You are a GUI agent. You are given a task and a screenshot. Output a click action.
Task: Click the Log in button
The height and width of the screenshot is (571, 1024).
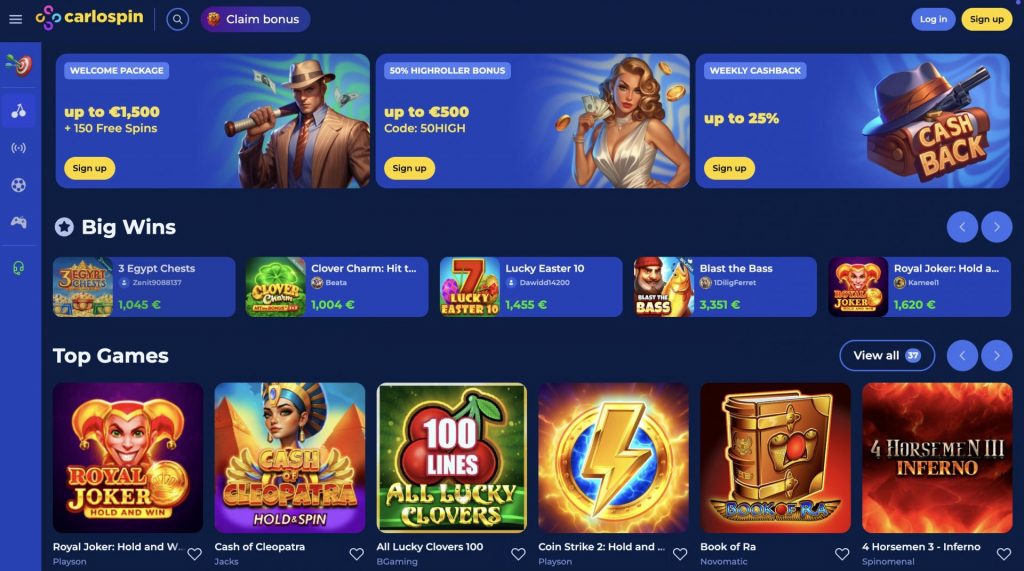coord(933,20)
